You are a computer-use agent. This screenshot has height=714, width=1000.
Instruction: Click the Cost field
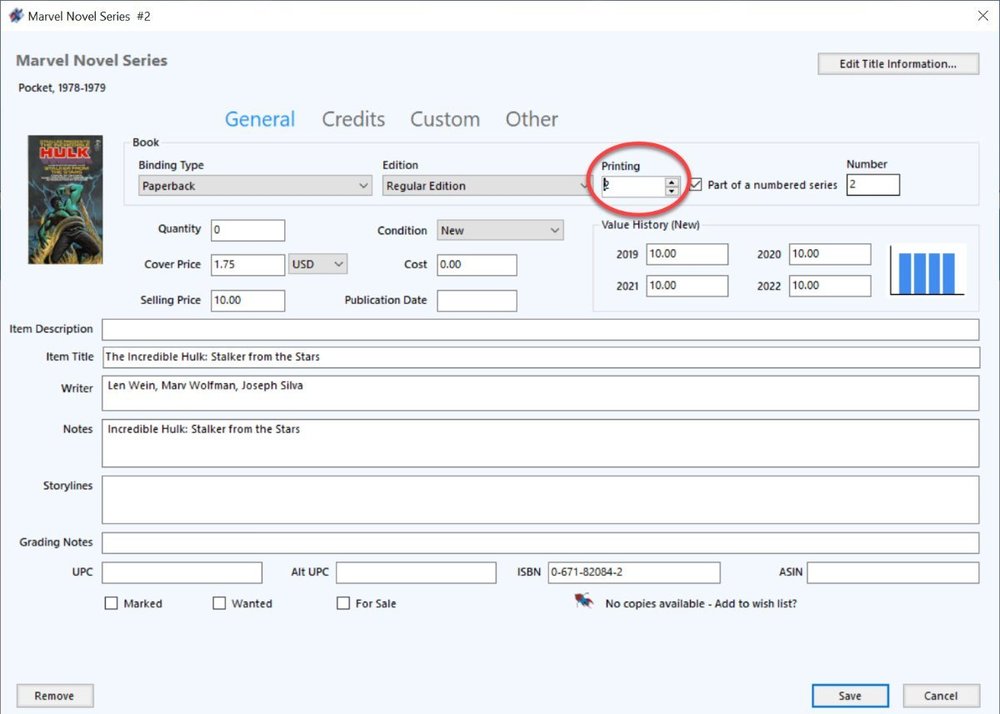pyautogui.click(x=477, y=265)
